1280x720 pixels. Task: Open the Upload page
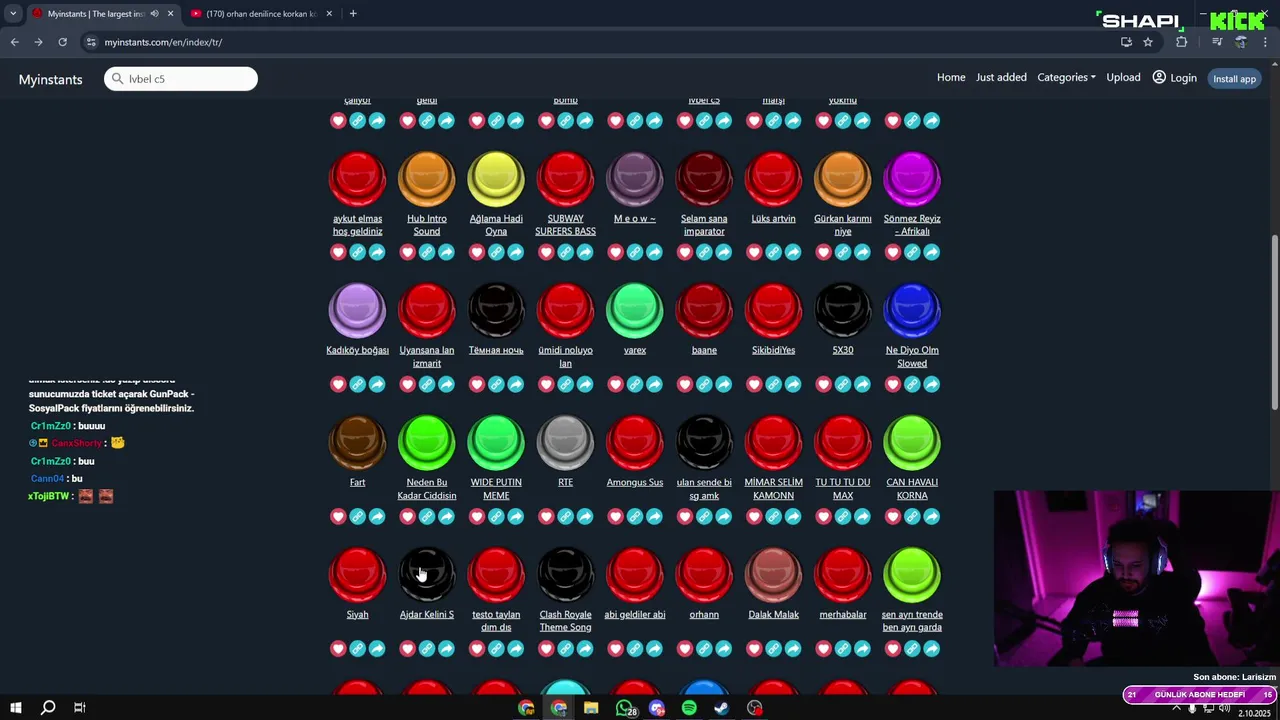click(x=1123, y=78)
